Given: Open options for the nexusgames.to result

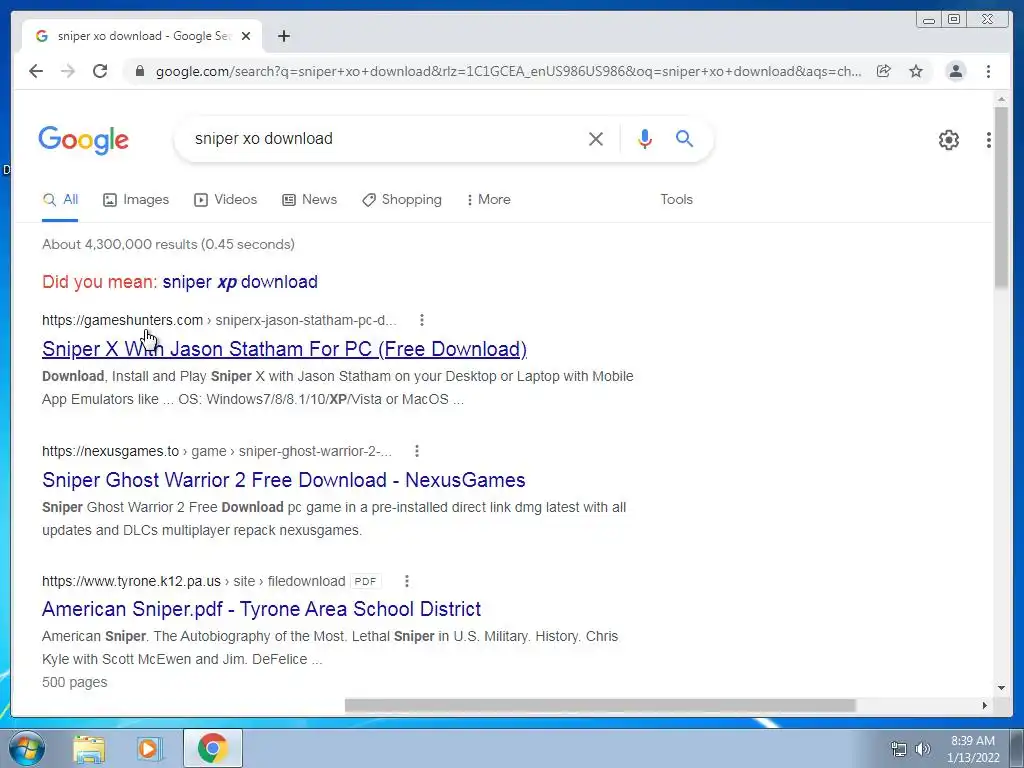Looking at the screenshot, I should (x=417, y=451).
